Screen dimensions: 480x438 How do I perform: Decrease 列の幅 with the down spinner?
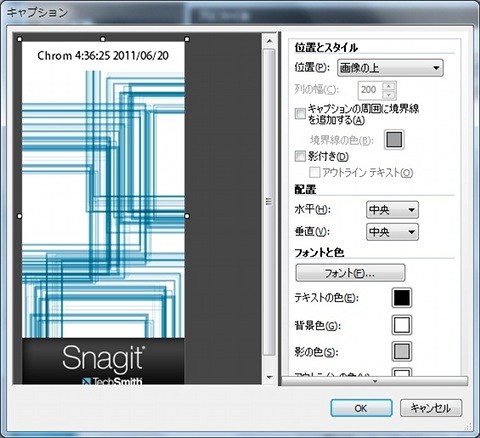pos(389,95)
